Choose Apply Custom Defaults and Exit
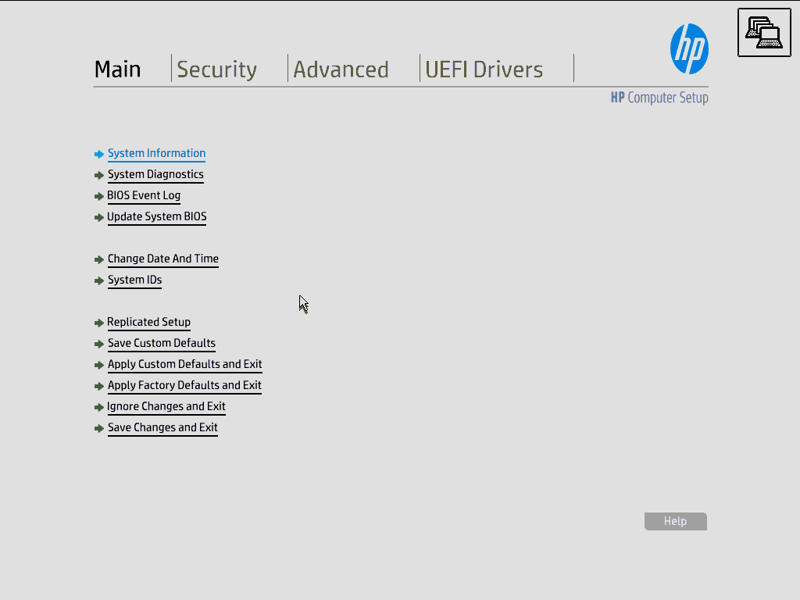 pos(184,364)
